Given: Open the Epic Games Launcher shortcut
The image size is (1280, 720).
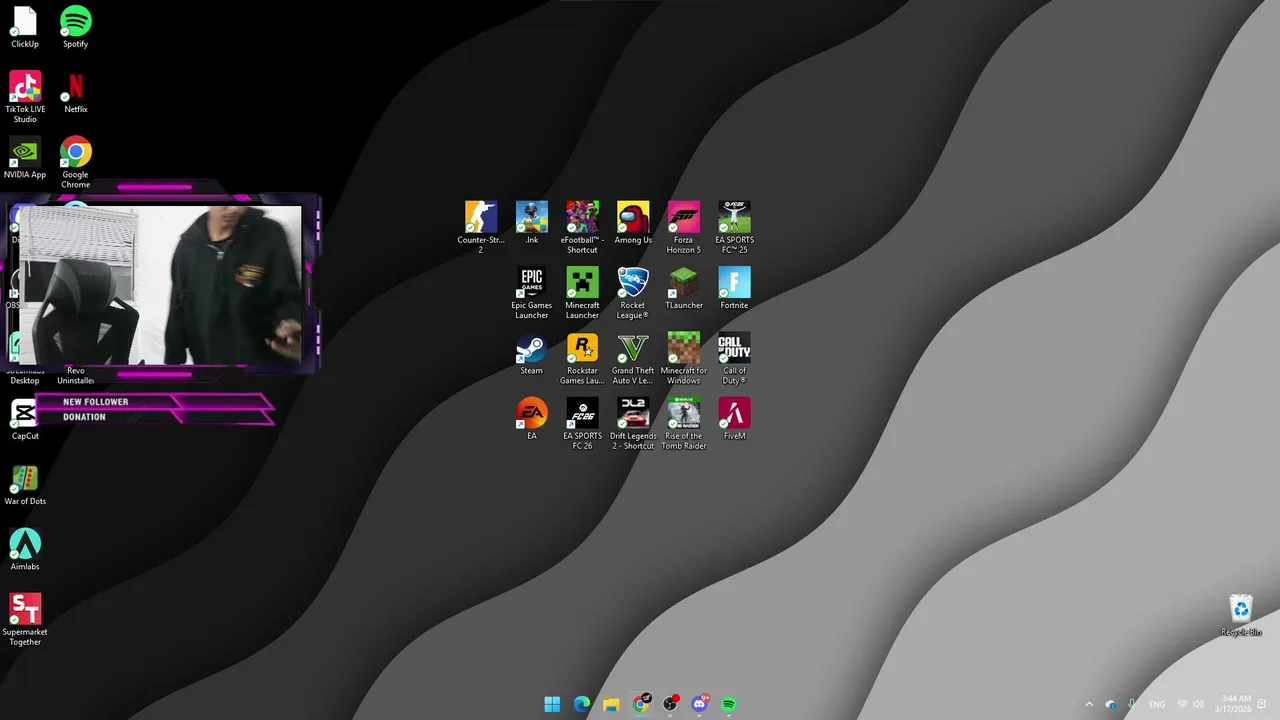Looking at the screenshot, I should [532, 293].
